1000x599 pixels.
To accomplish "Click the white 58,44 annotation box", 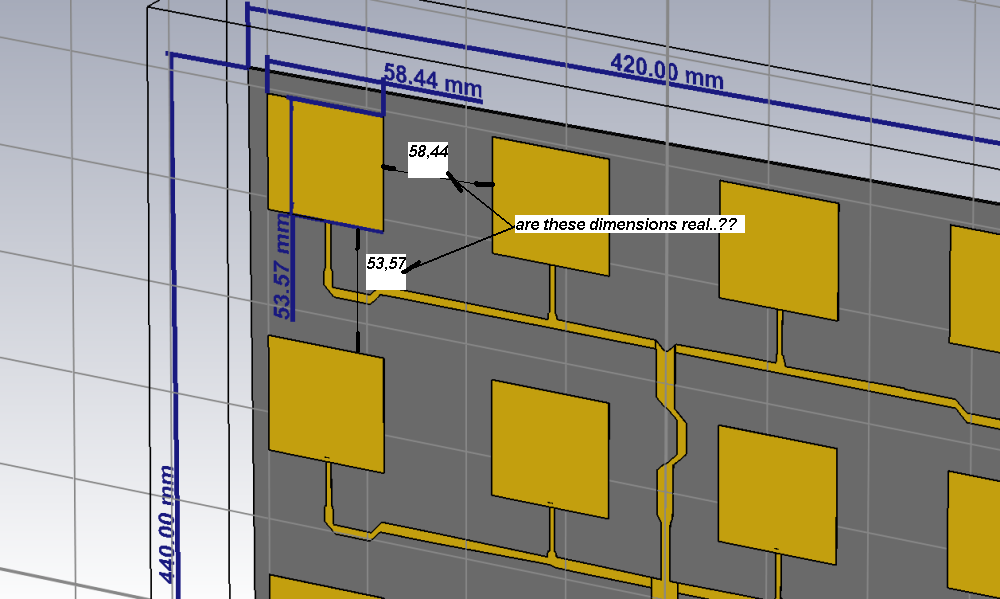I will [x=428, y=159].
